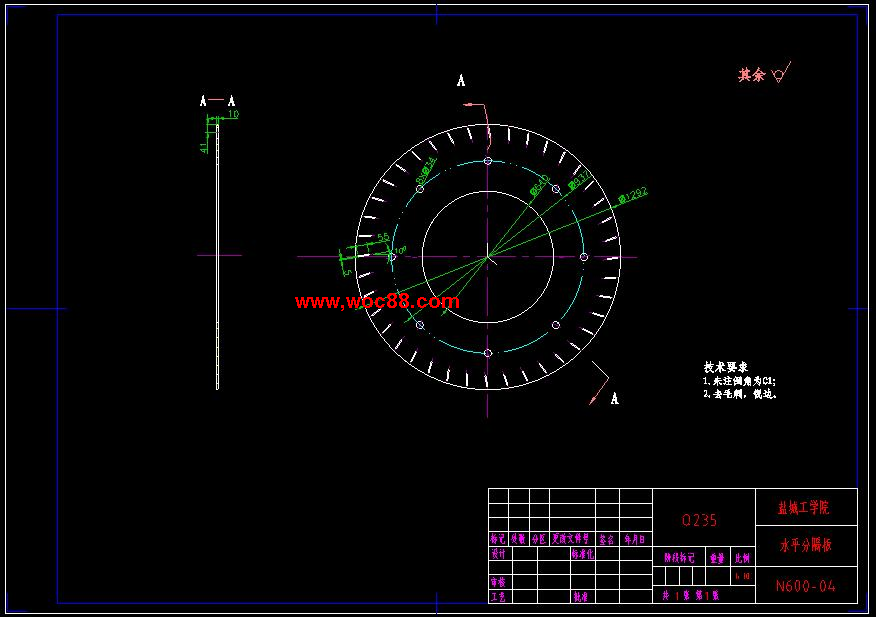Image resolution: width=876 pixels, height=617 pixels.
Task: Click the Ø1292 diameter dimension
Action: (x=633, y=195)
